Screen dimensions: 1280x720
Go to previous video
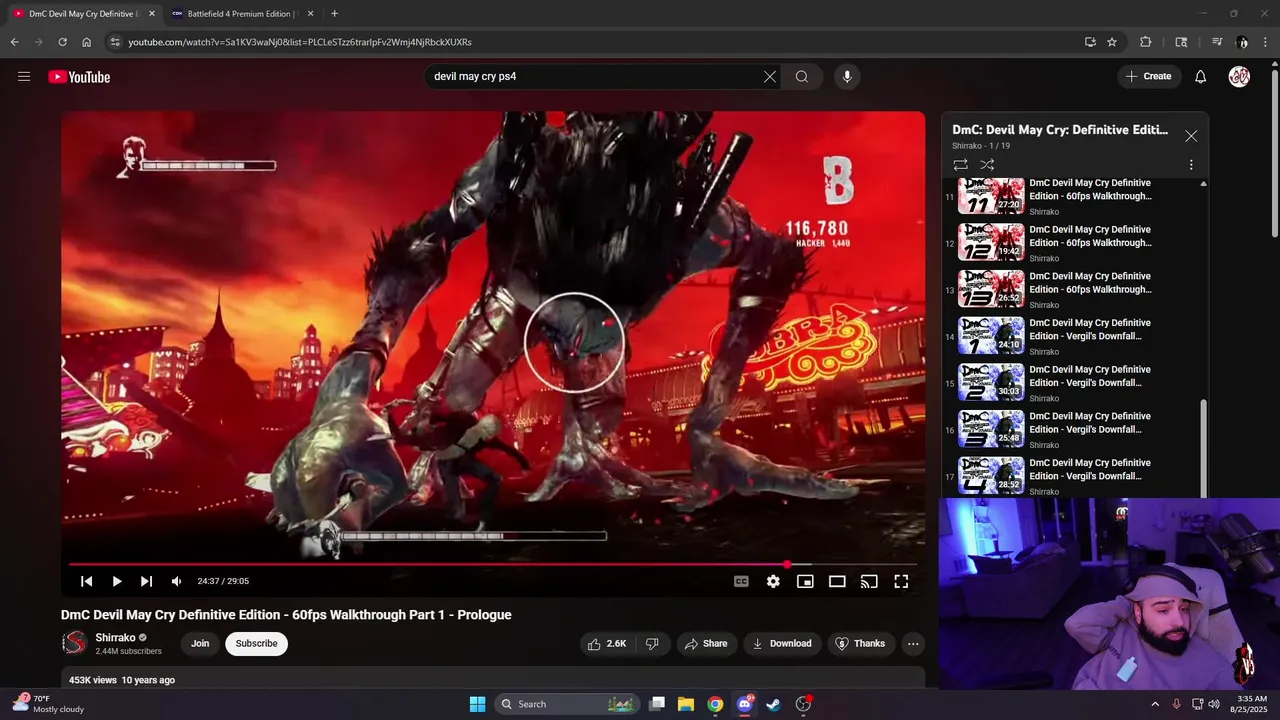pos(86,581)
